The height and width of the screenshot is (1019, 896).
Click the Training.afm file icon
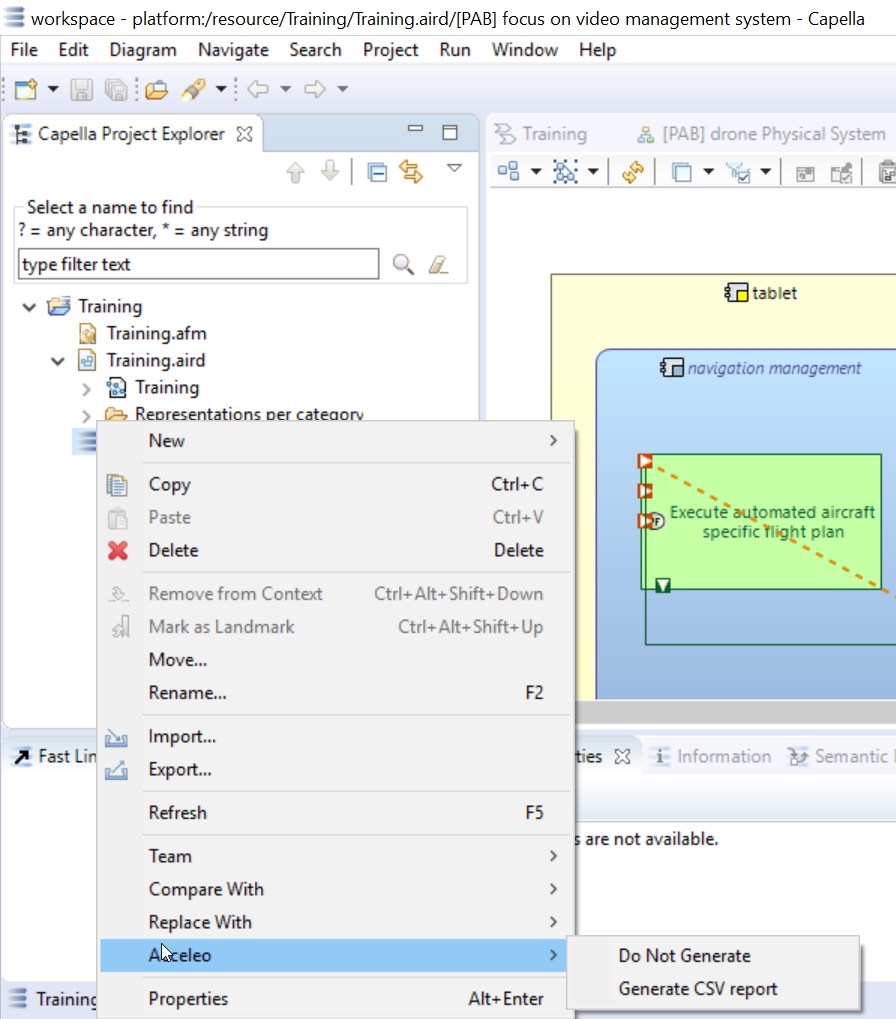(88, 333)
